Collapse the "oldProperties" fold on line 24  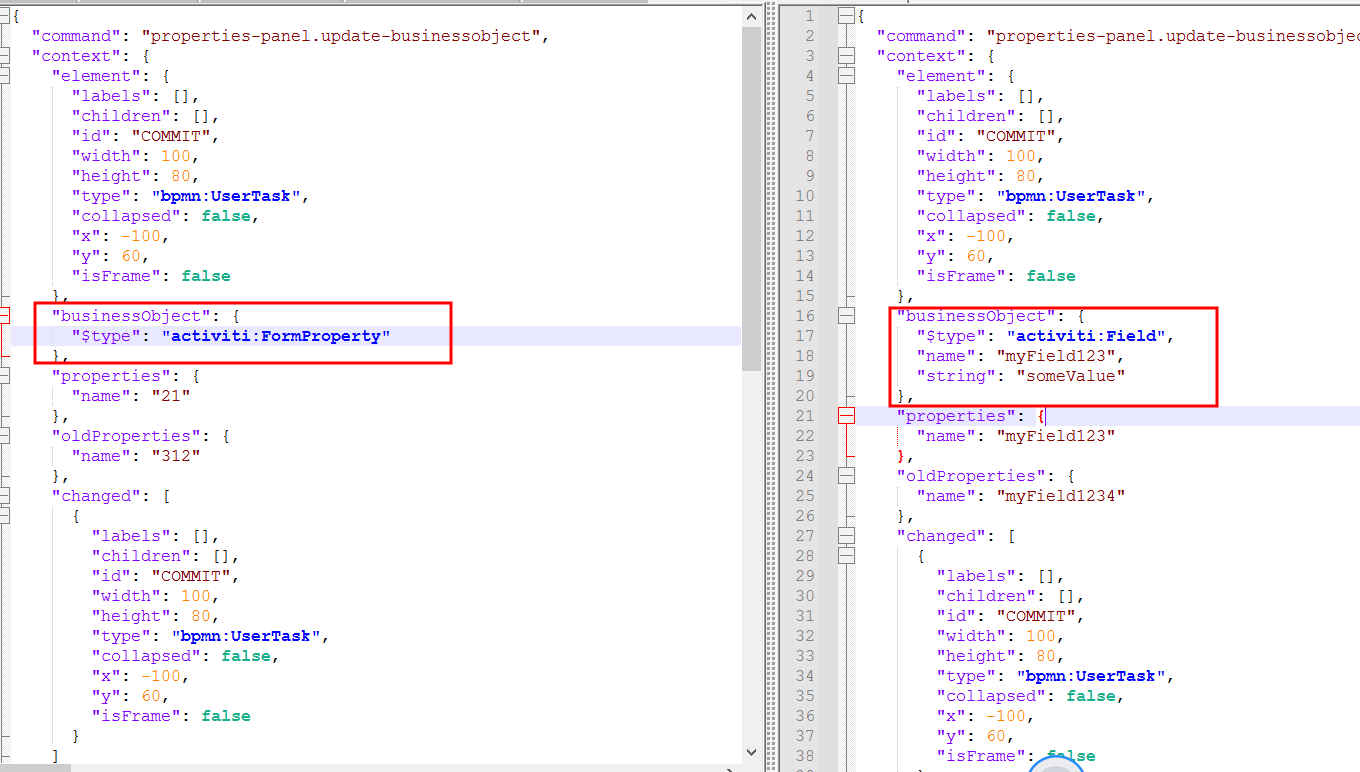(847, 476)
